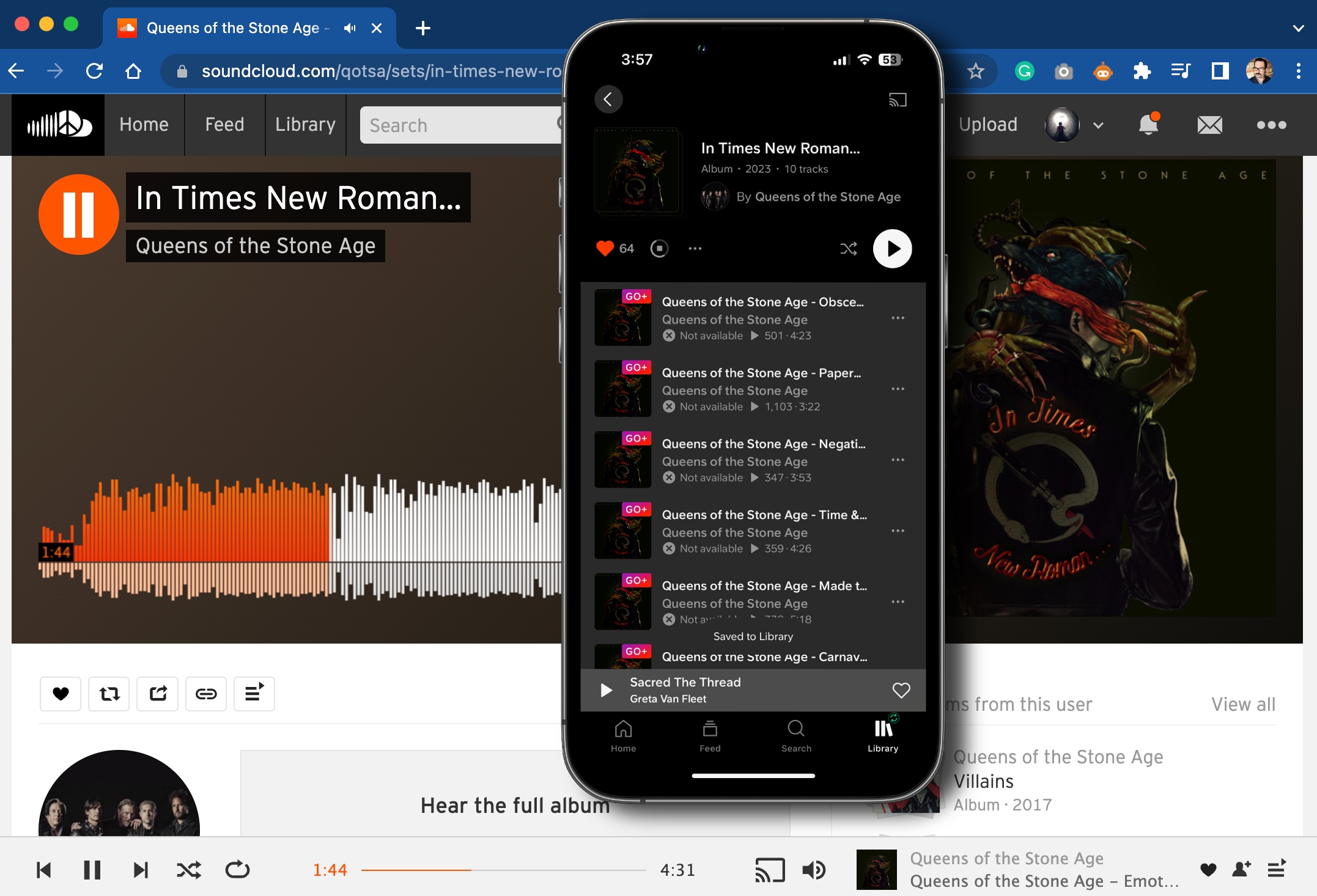Click the share icon on SoundCloud player
Screen dimensions: 1317x896
pos(157,693)
